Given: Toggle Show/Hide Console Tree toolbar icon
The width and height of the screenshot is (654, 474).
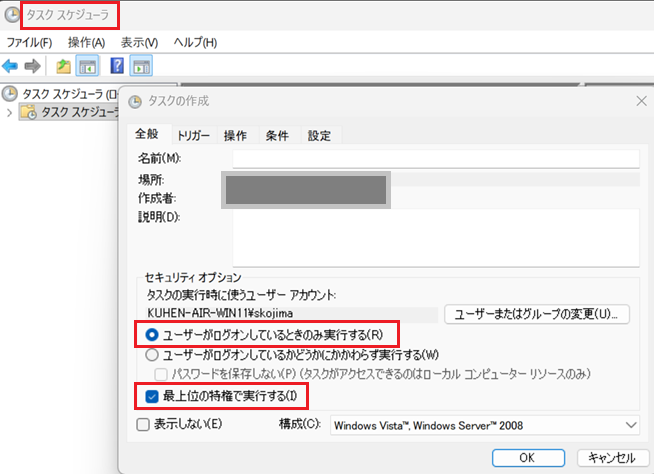Looking at the screenshot, I should click(86, 66).
